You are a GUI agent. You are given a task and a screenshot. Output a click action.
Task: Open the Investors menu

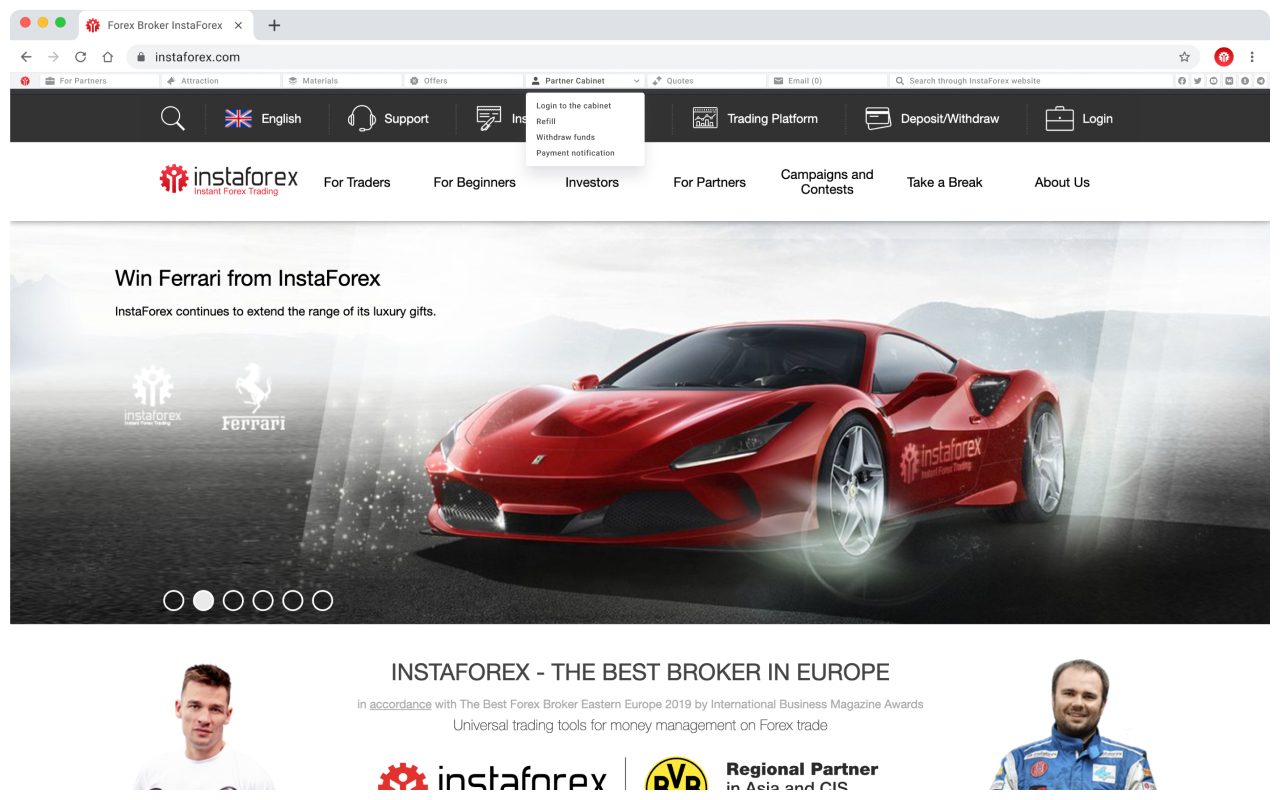592,182
